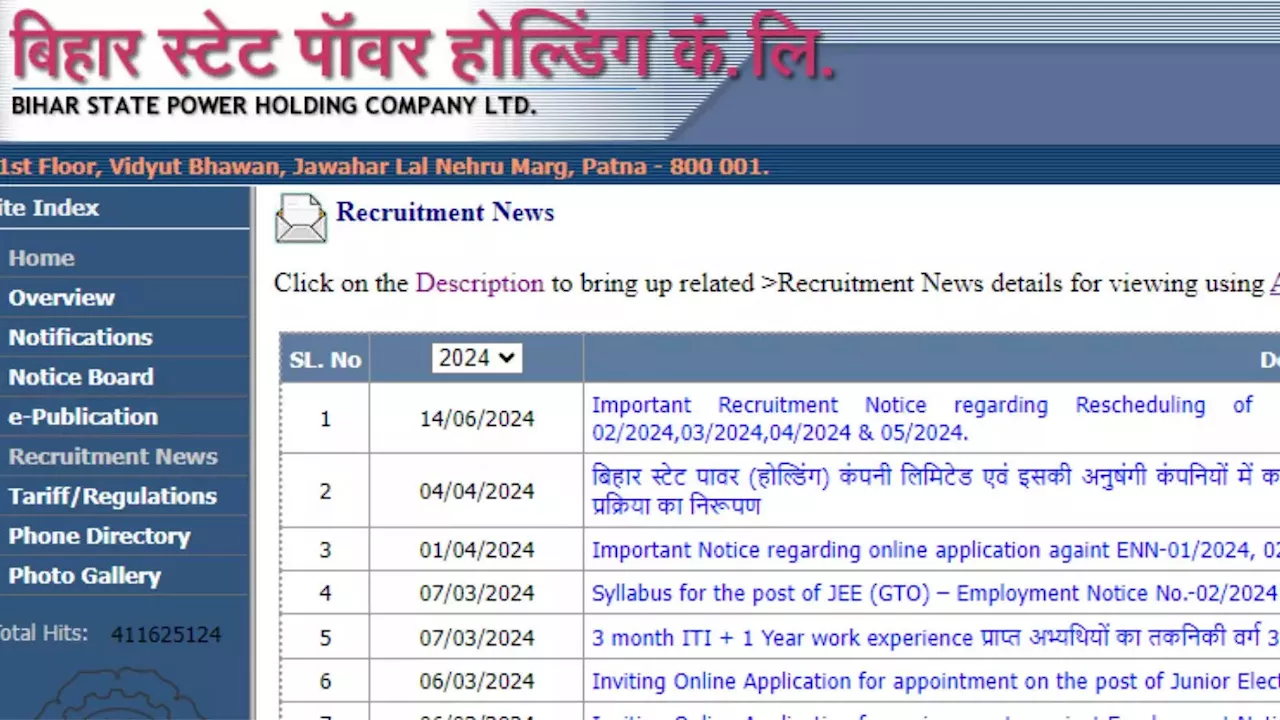Viewport: 1280px width, 720px height.
Task: Open the e-Publication section
Action: [x=84, y=417]
